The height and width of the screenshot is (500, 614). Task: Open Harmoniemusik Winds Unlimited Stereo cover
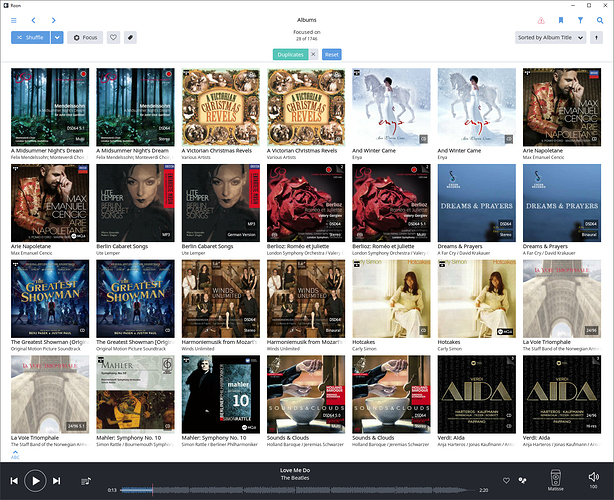pyautogui.click(x=221, y=299)
